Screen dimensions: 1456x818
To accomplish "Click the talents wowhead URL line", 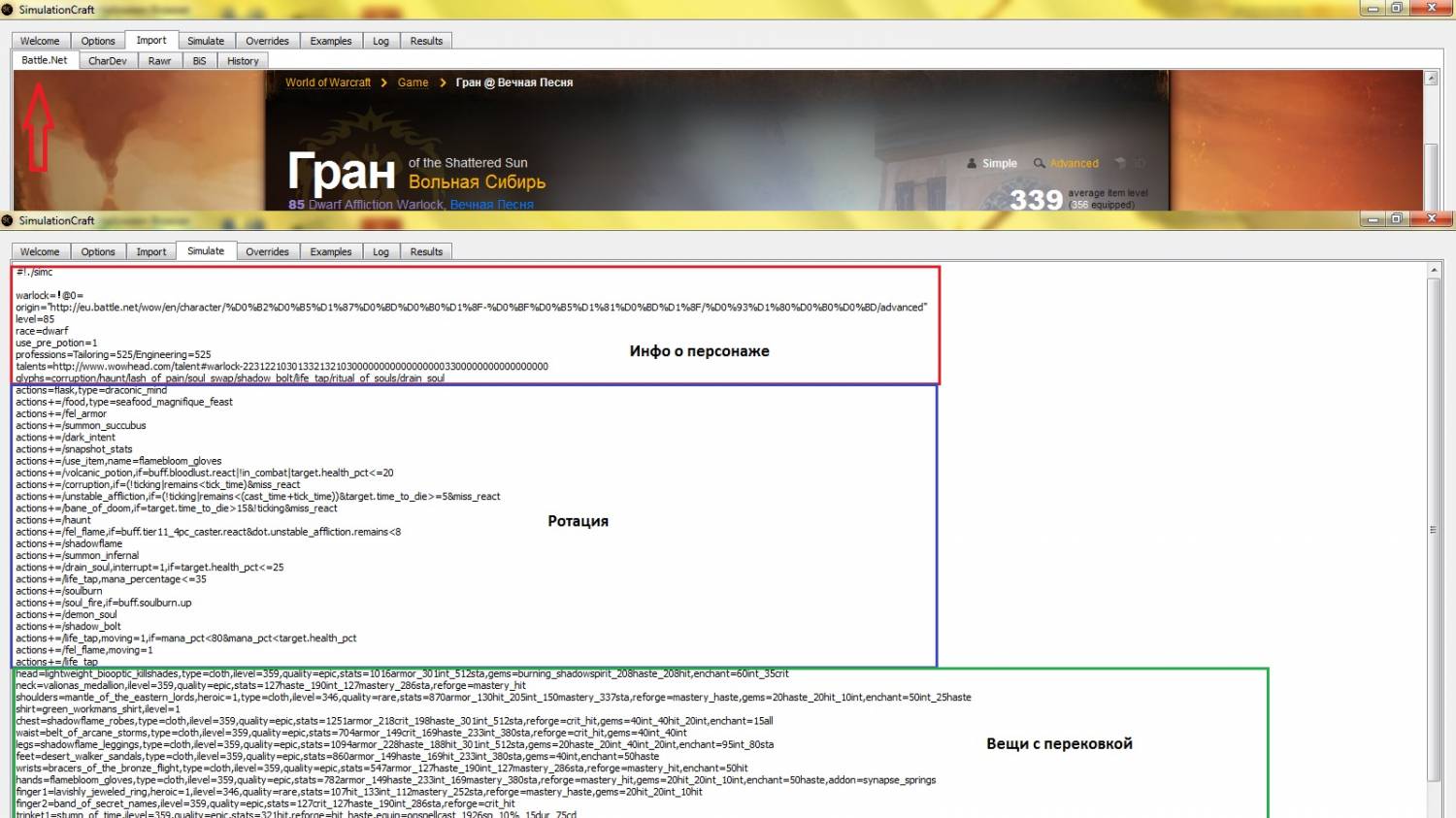I will coord(281,367).
